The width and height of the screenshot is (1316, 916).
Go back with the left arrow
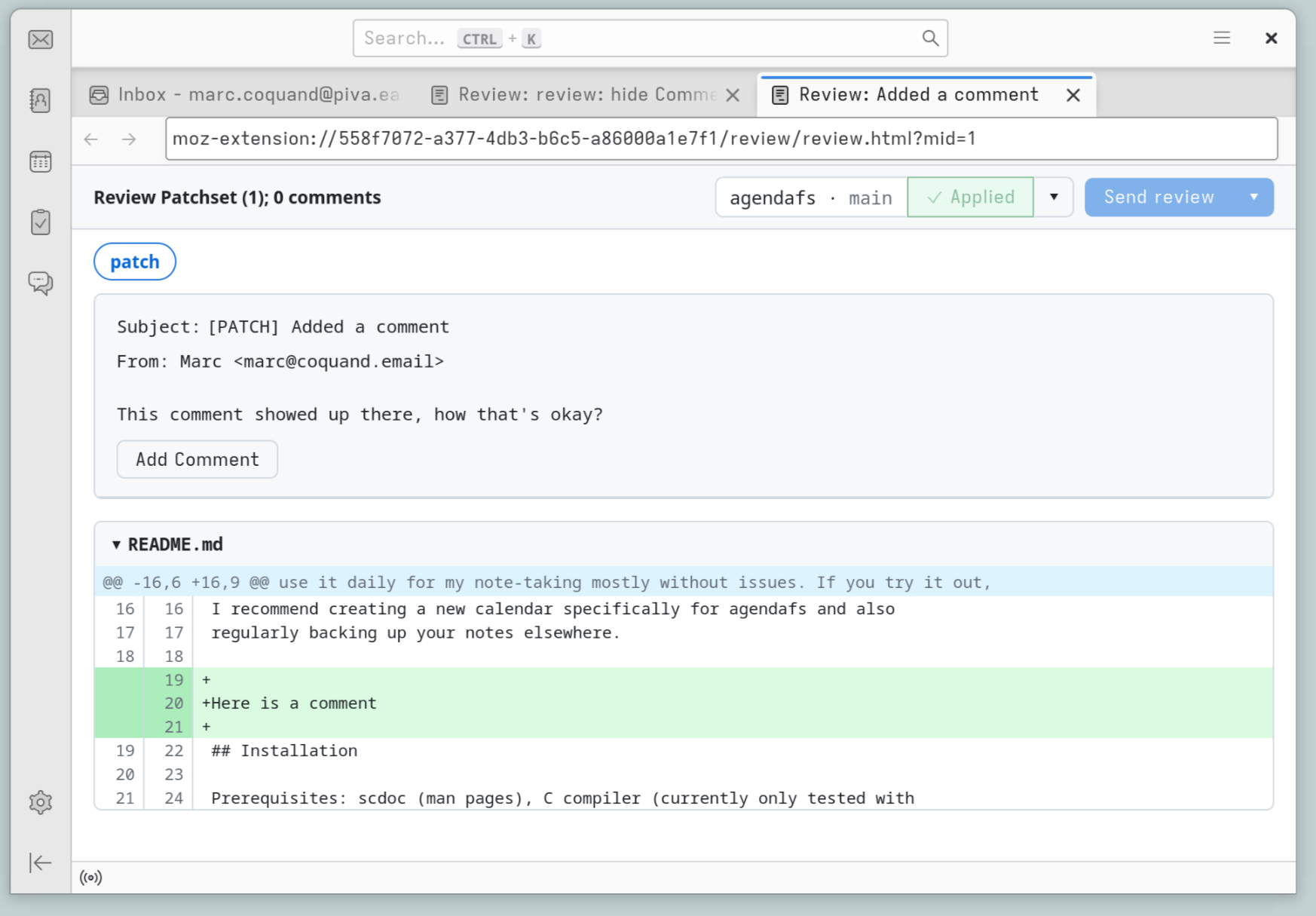91,139
